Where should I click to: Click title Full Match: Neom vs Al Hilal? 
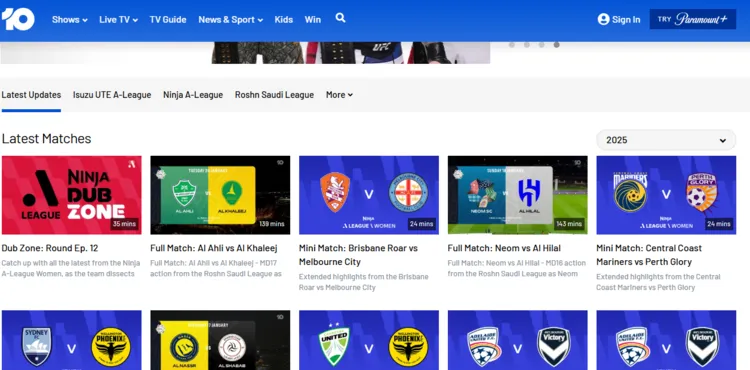pyautogui.click(x=504, y=248)
